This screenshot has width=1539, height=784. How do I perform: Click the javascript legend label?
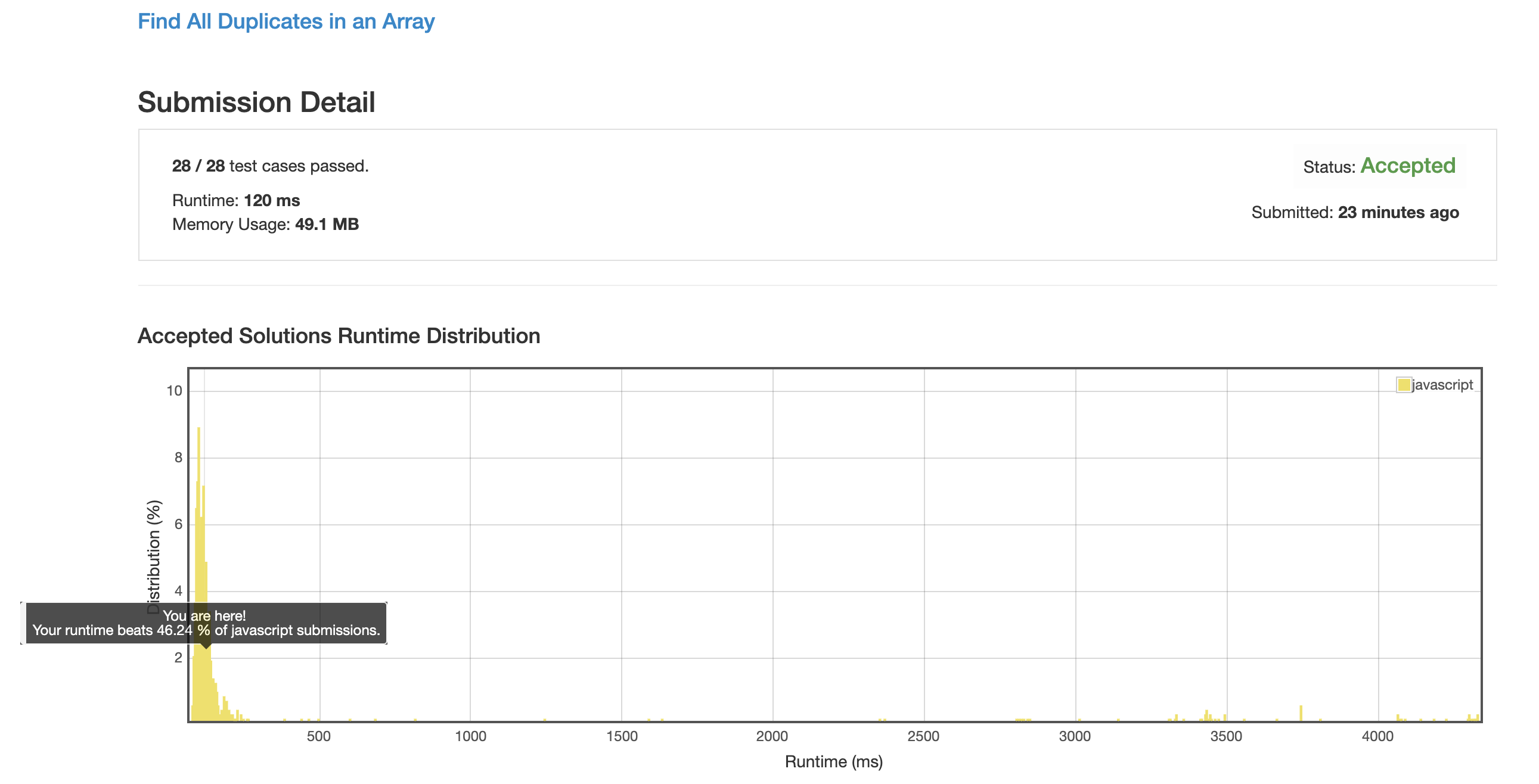[x=1442, y=385]
